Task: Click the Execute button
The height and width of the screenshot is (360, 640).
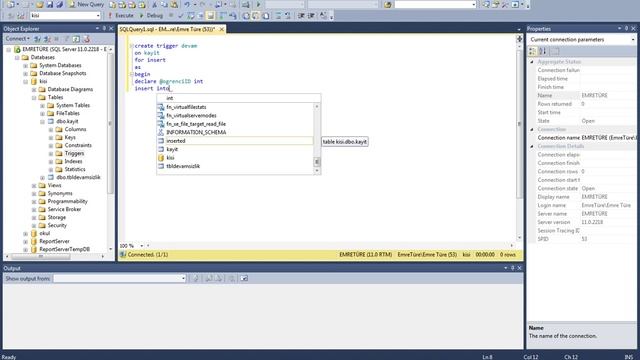Action: [x=121, y=16]
